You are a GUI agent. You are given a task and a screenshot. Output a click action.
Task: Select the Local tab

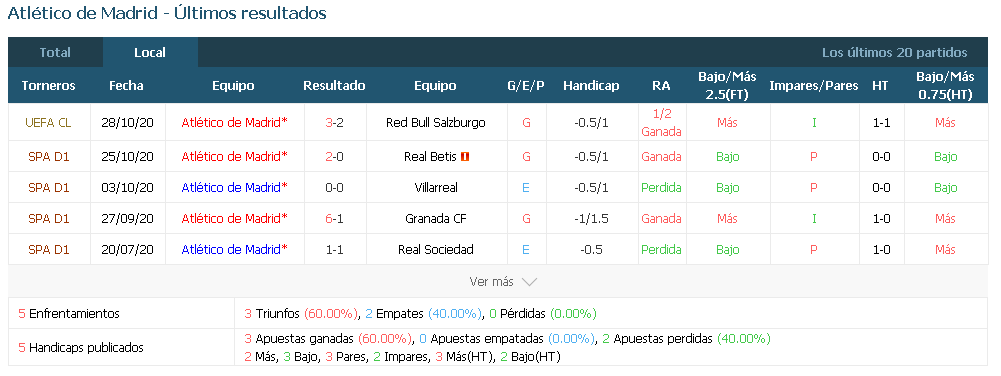[150, 52]
